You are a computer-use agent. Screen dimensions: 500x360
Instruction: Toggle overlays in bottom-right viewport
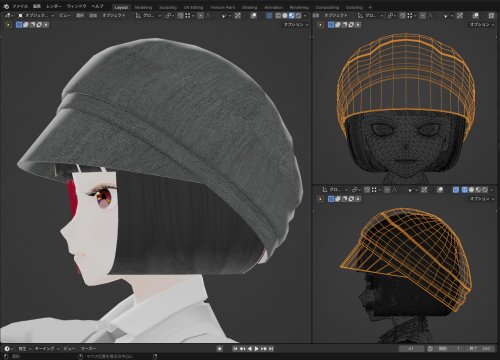coord(440,190)
